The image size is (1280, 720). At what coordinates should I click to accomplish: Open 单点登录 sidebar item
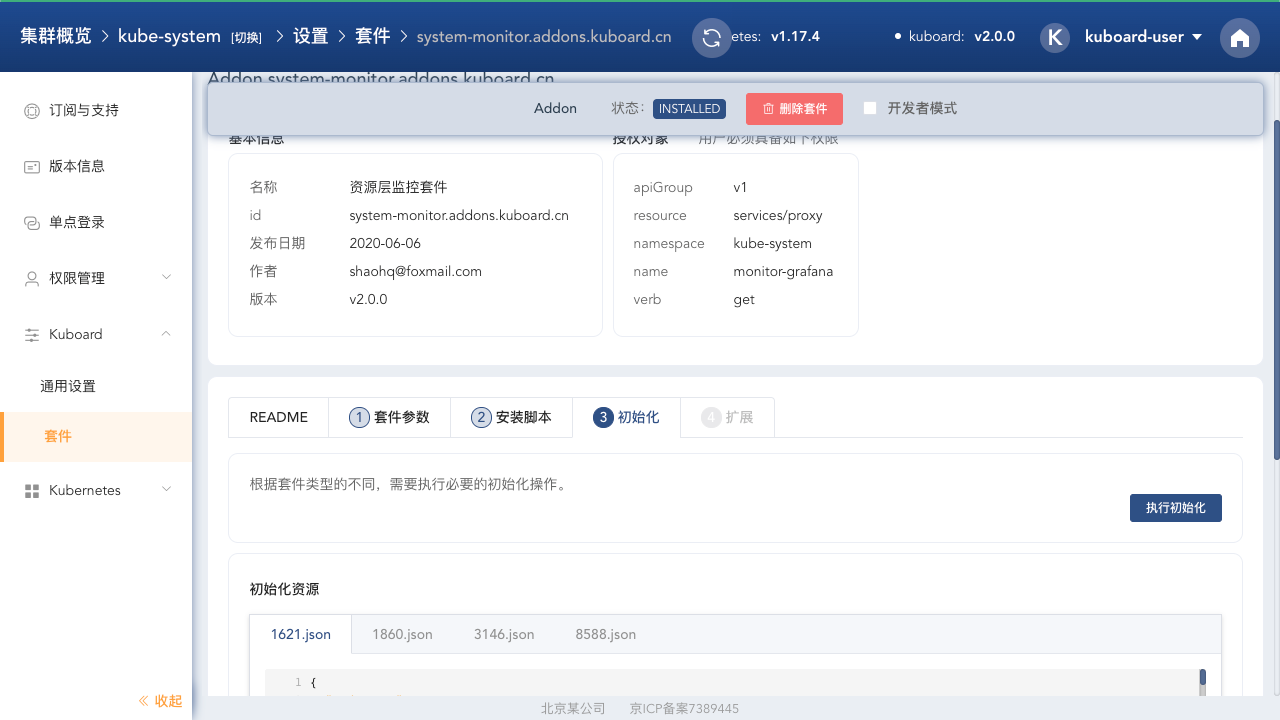[x=77, y=222]
